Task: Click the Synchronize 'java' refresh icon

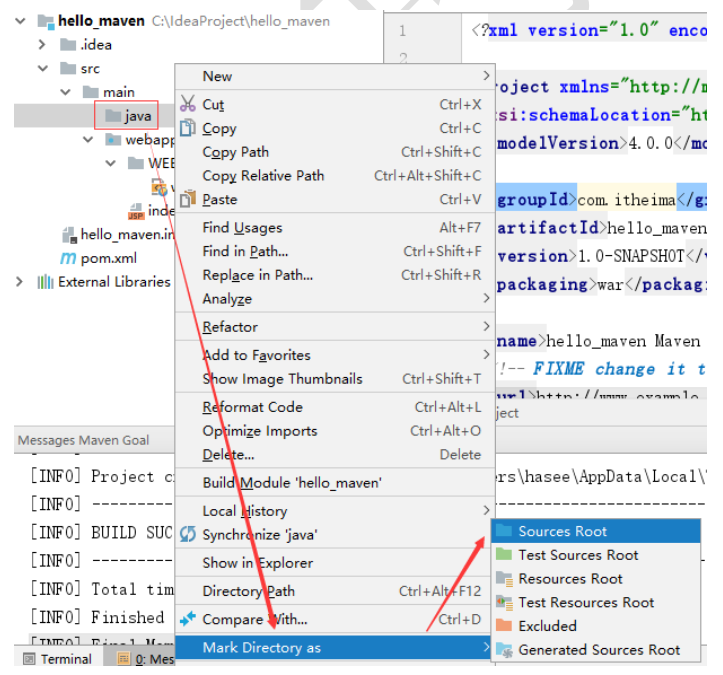Action: [x=188, y=534]
